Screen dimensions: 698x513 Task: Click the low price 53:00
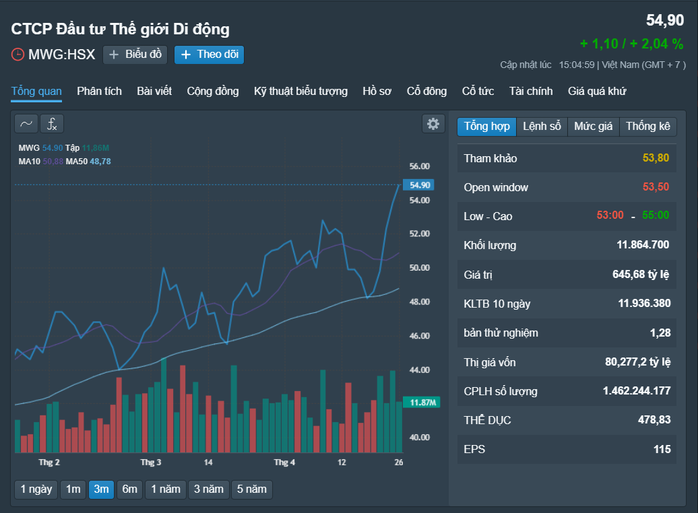610,215
